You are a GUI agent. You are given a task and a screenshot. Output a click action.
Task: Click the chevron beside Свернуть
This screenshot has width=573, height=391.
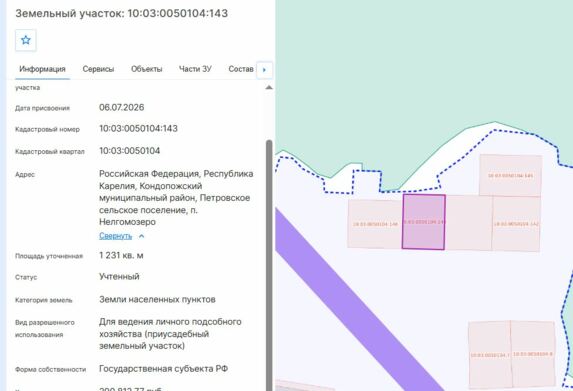pos(141,236)
